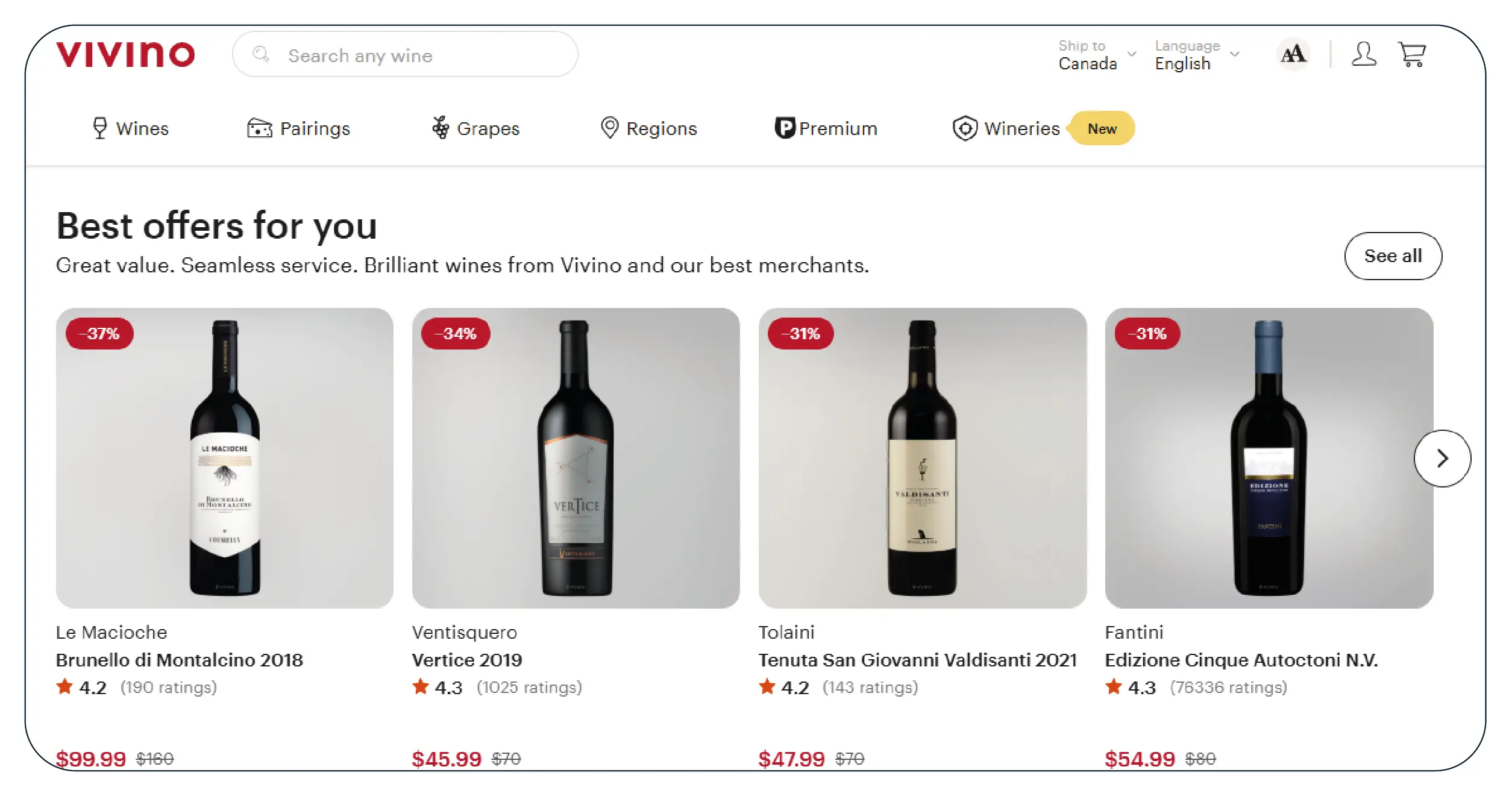Open the shopping cart icon
Image resolution: width=1512 pixels, height=796 pixels.
click(1411, 54)
